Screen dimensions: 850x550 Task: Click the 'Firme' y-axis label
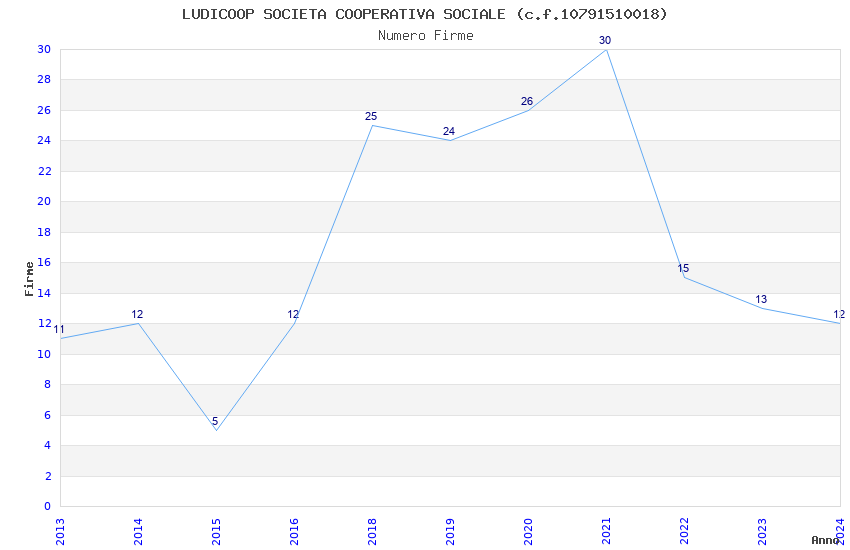pyautogui.click(x=29, y=279)
